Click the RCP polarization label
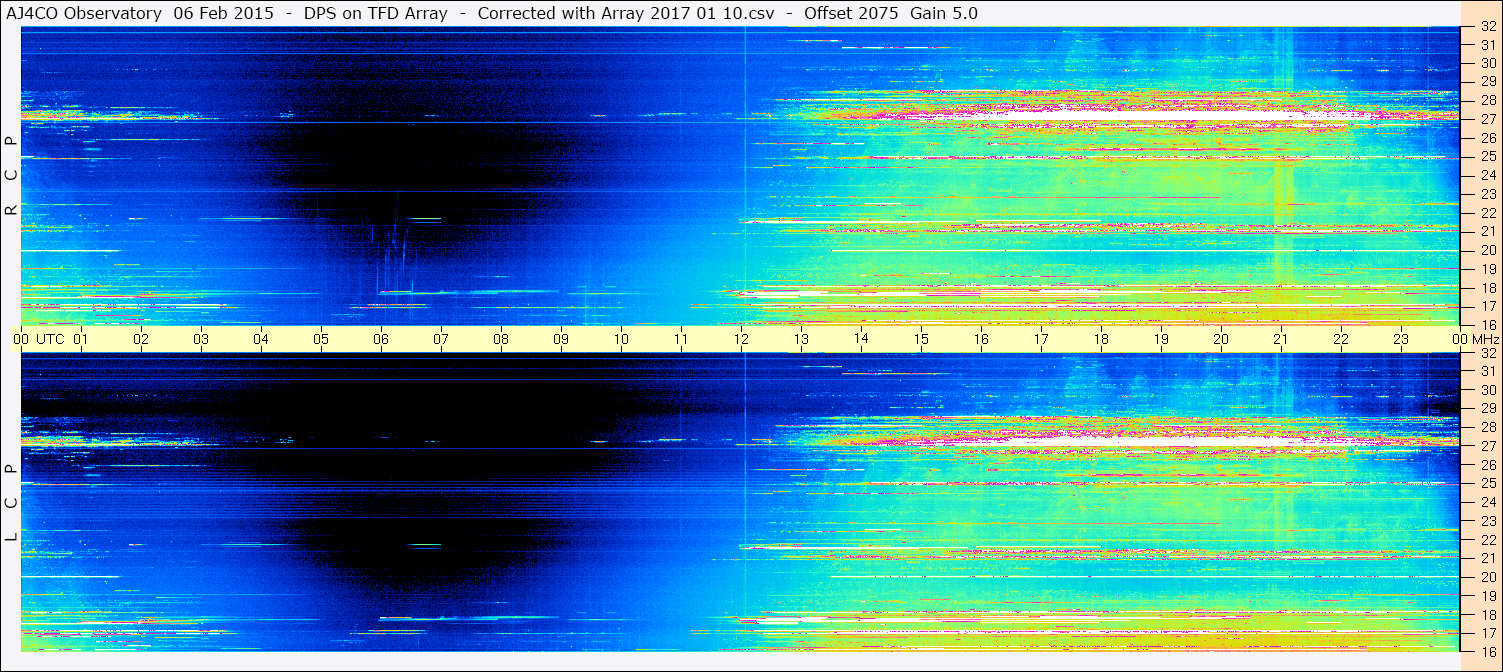Image resolution: width=1503 pixels, height=672 pixels. (x=11, y=175)
